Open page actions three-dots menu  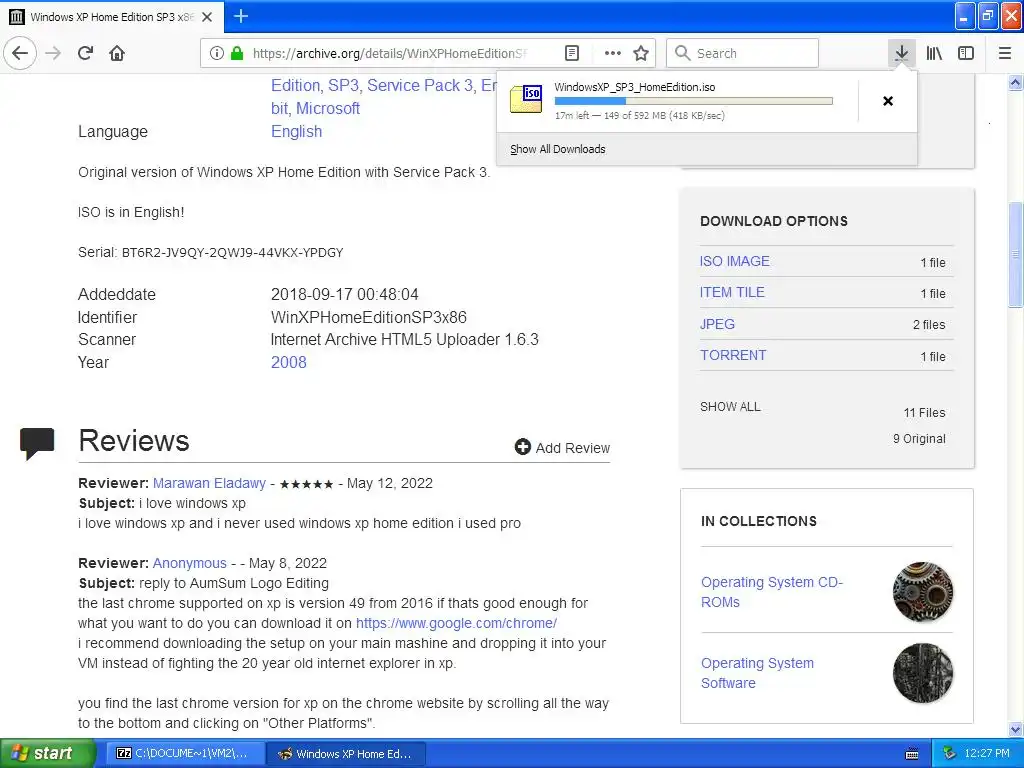[613, 53]
